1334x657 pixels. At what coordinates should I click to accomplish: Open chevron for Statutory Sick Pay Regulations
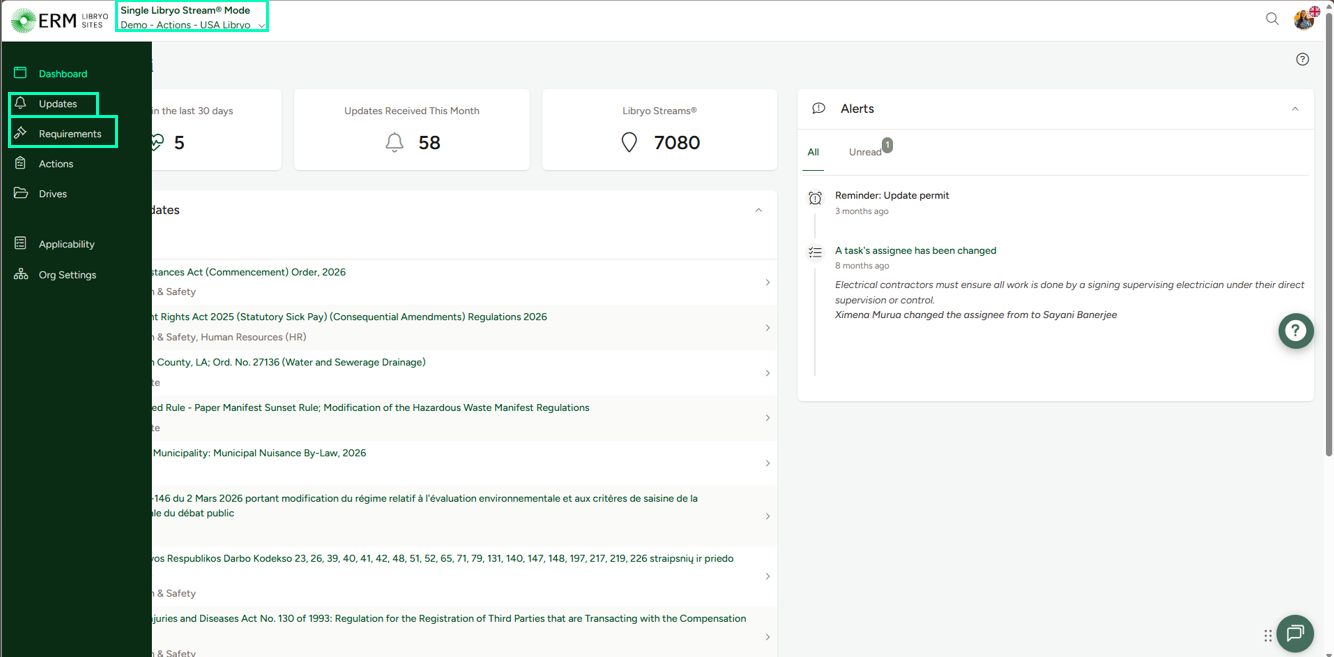pyautogui.click(x=768, y=328)
